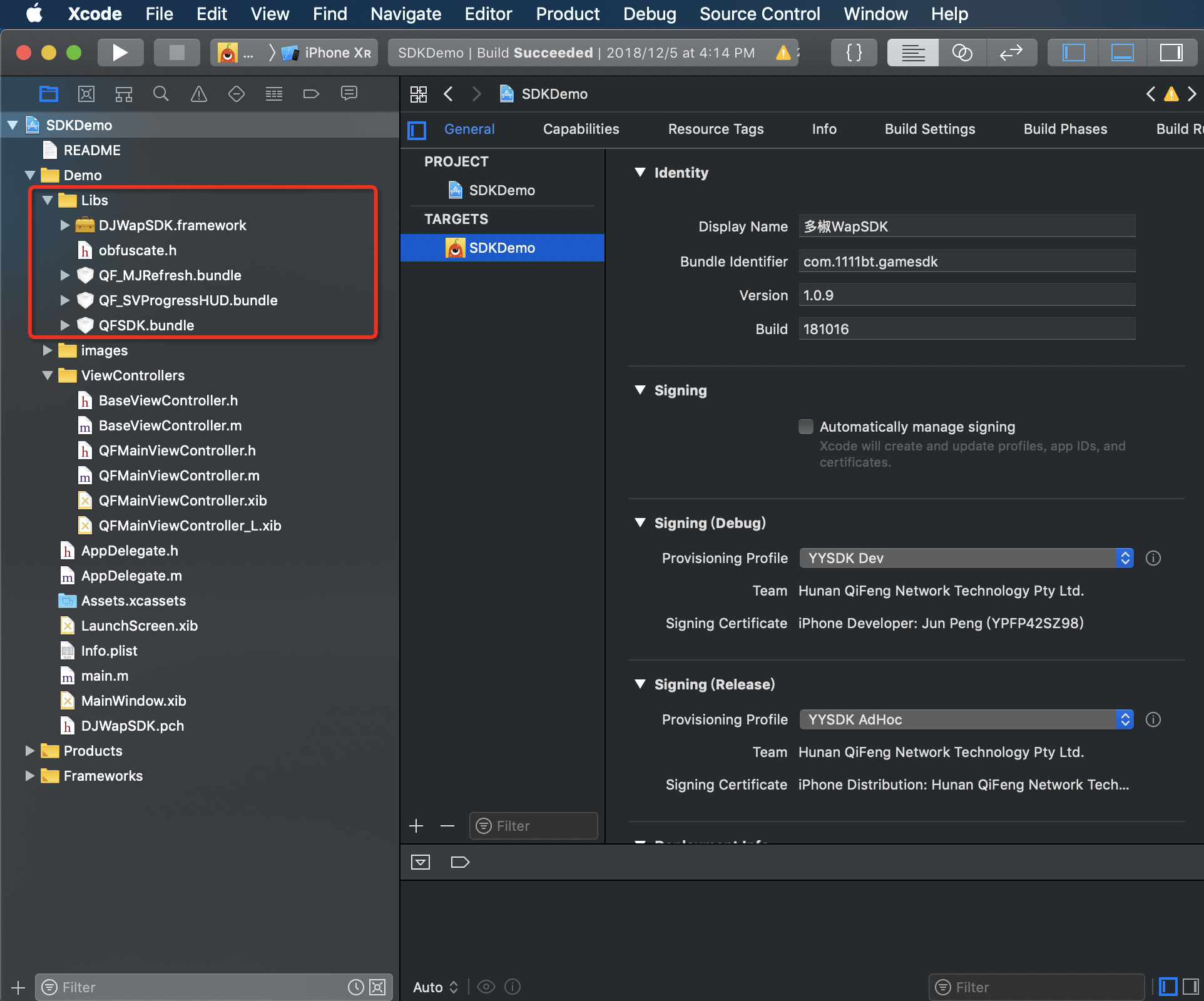Open Debug Provisioning Profile dropdown YYSDK Dev
Image resolution: width=1204 pixels, height=1001 pixels.
(x=966, y=558)
